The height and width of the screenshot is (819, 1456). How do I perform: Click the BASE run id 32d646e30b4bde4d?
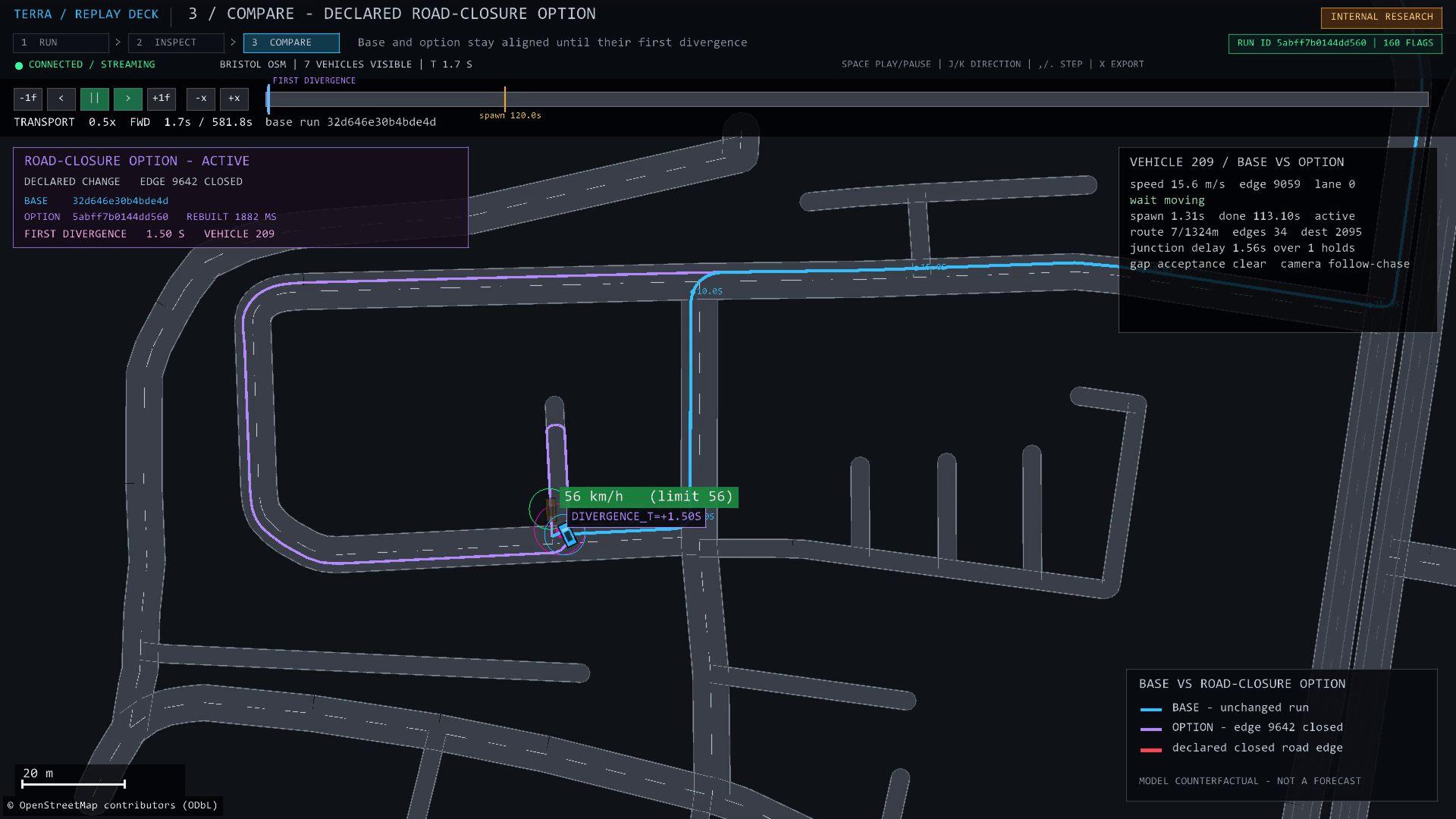(121, 201)
